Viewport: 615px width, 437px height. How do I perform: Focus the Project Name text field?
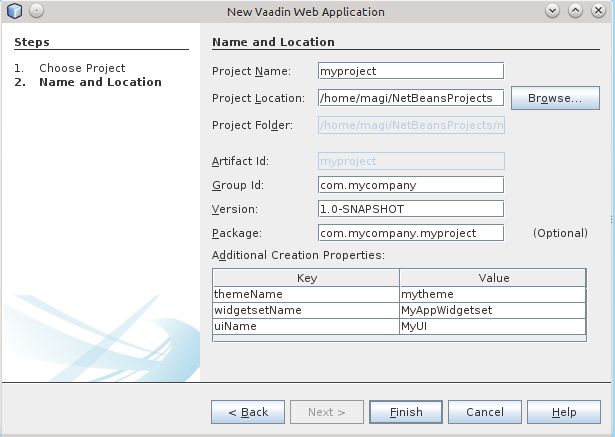[x=411, y=71]
